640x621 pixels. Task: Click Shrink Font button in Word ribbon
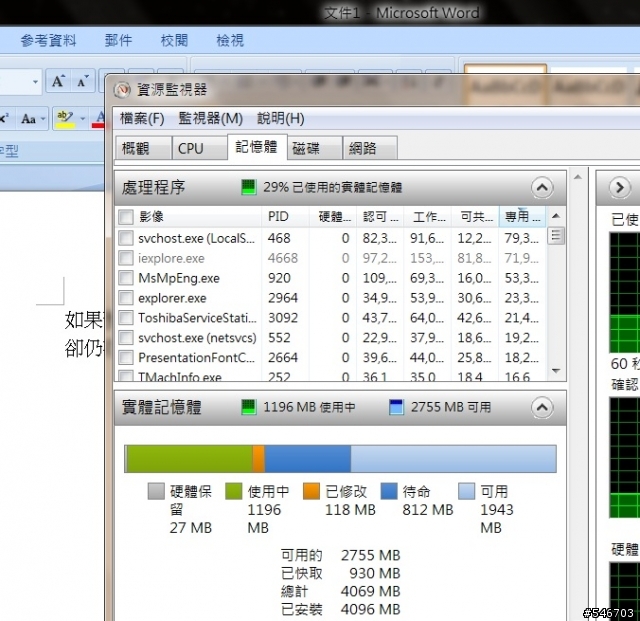tap(83, 81)
